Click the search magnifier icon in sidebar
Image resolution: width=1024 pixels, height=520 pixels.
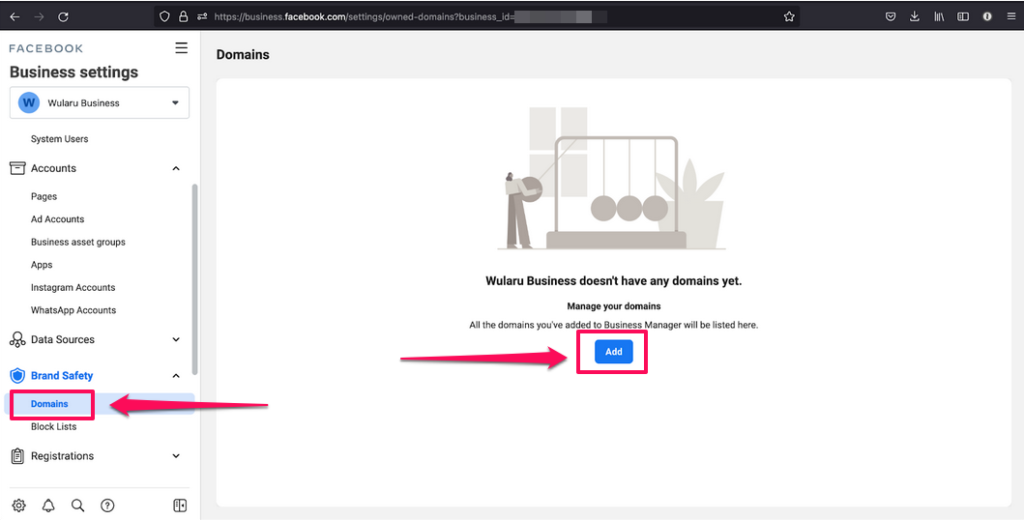click(78, 505)
